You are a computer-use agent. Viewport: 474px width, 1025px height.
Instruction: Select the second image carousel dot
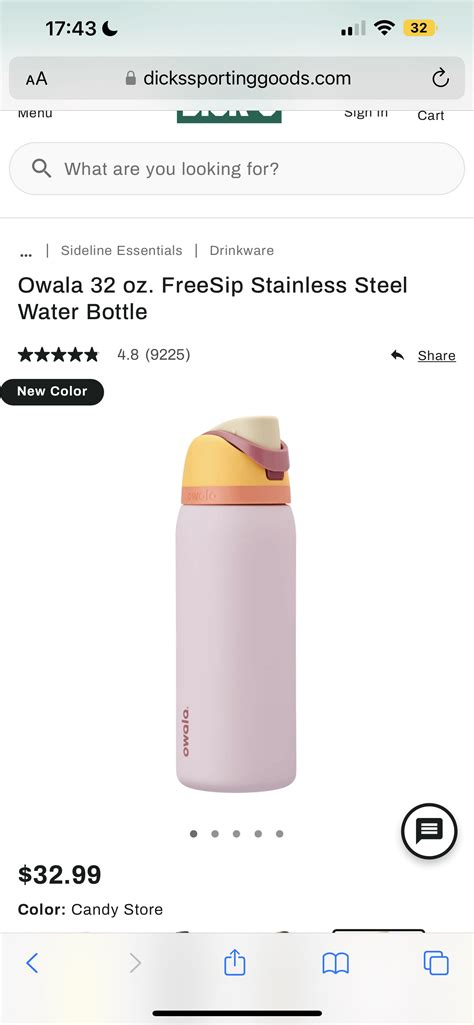(x=215, y=833)
